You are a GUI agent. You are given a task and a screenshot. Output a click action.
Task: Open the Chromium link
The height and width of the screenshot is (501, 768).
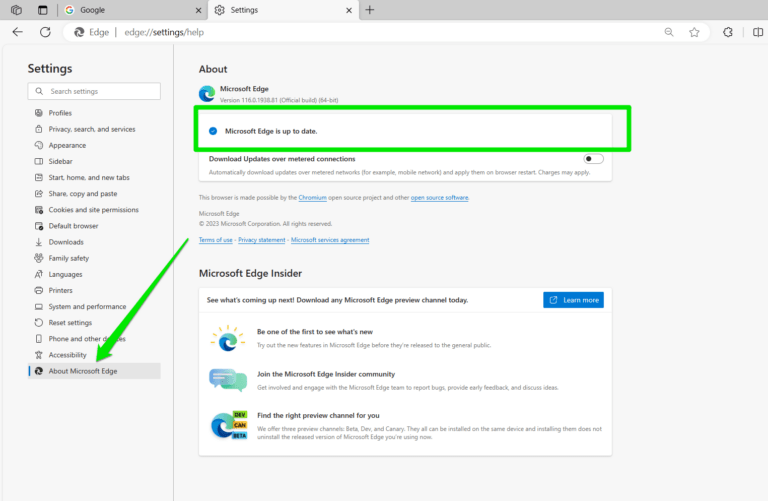coord(312,198)
